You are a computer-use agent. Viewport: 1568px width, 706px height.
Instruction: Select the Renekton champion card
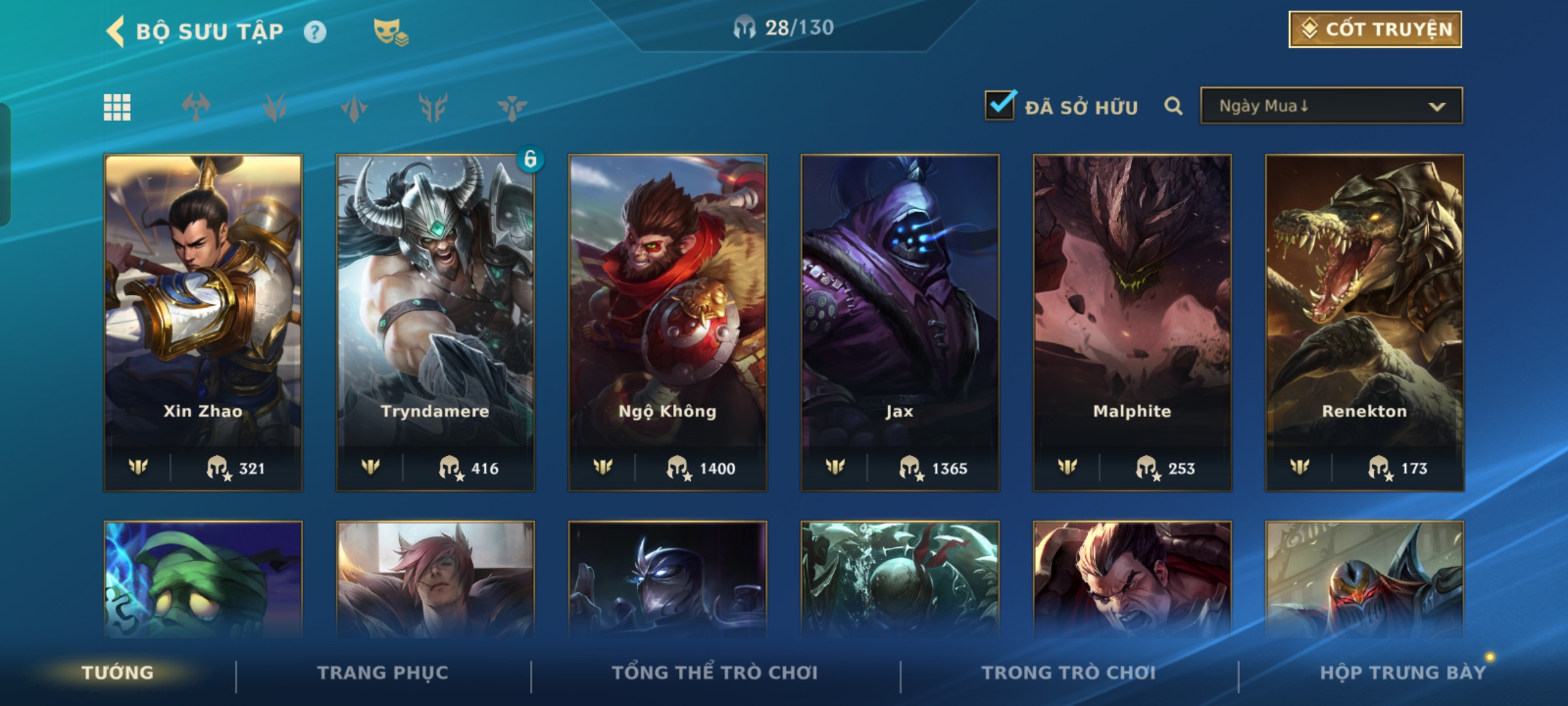(x=1365, y=323)
